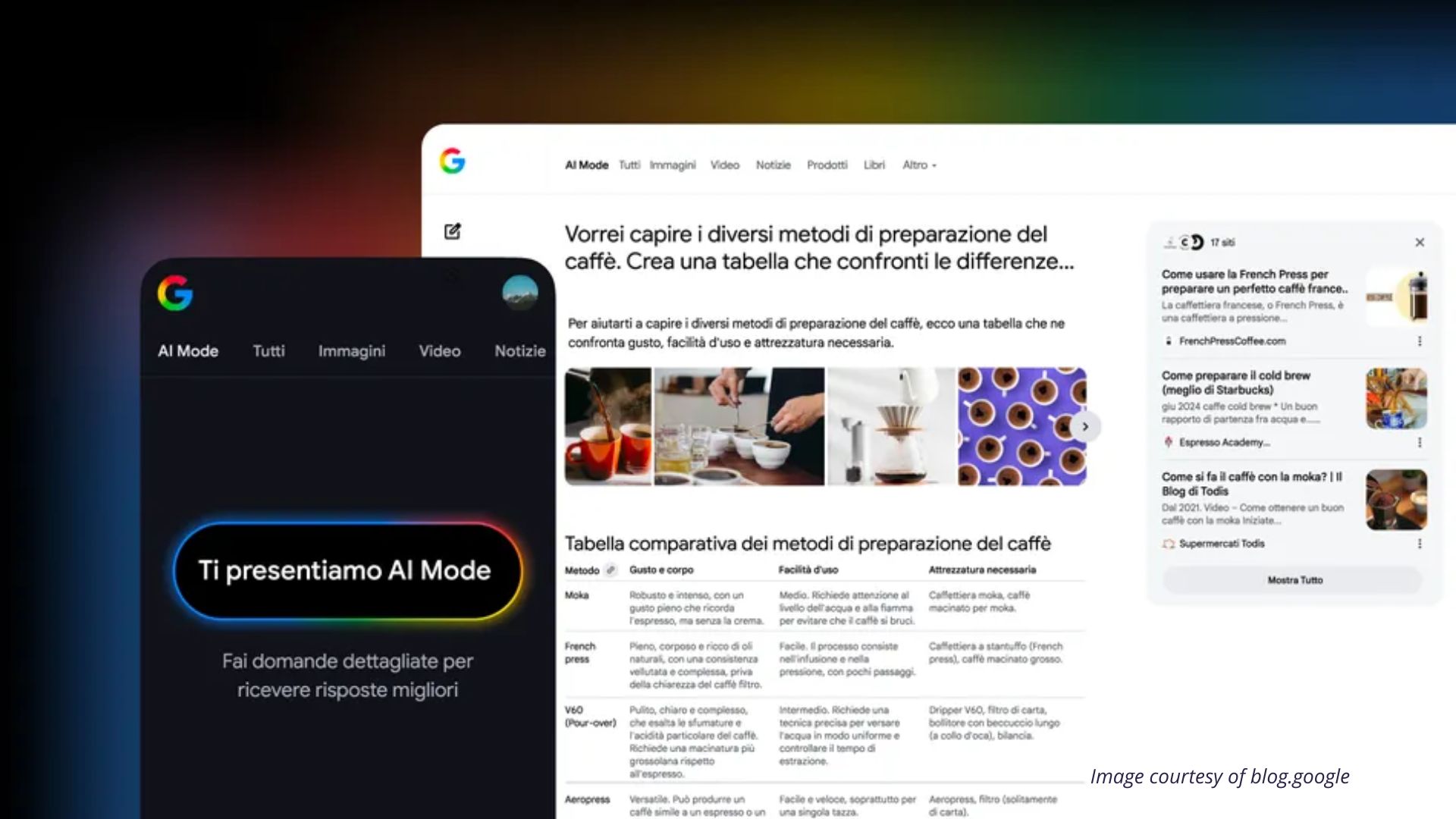Open the cold brew article link
The height and width of the screenshot is (819, 1456).
point(1235,382)
